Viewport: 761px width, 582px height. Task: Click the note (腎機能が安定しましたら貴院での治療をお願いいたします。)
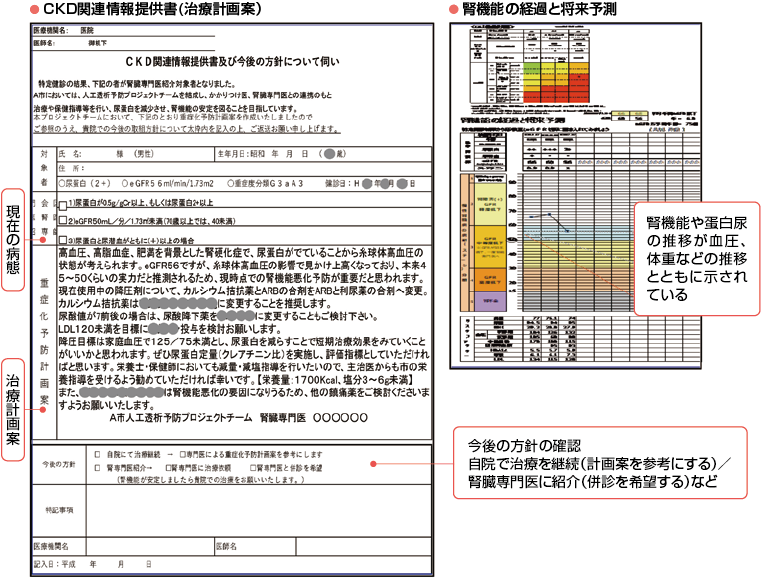[x=212, y=480]
